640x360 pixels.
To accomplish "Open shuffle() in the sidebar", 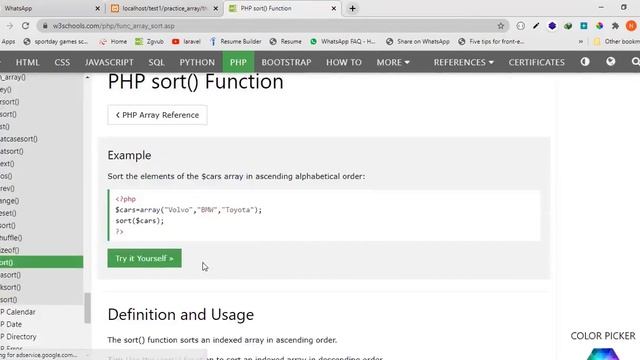I will 41,238.
